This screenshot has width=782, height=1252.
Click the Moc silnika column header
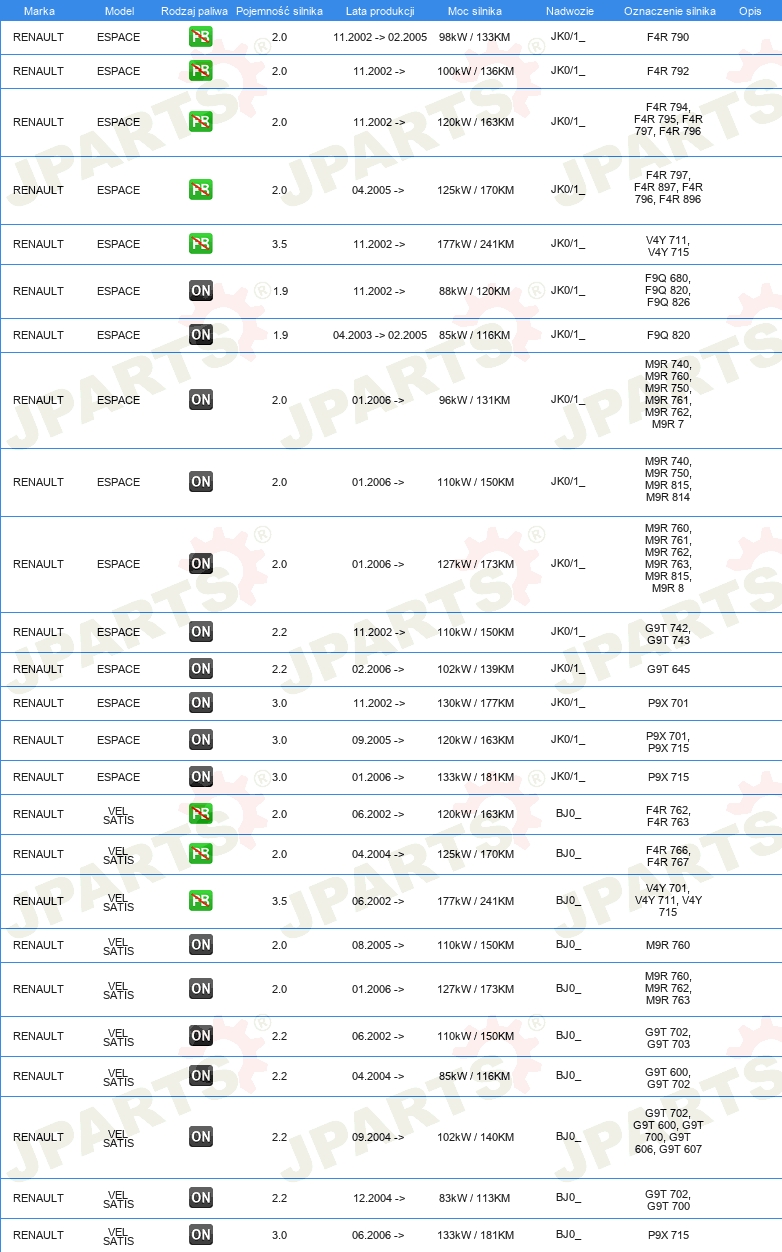click(x=475, y=10)
